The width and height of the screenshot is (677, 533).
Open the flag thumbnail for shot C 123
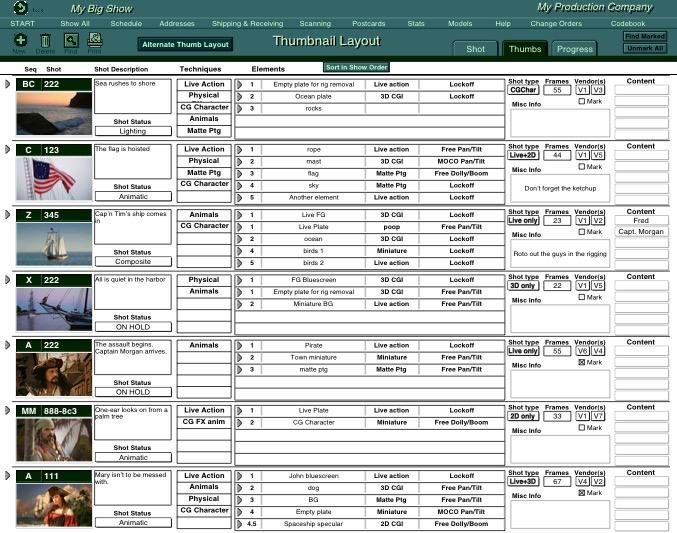coord(54,178)
